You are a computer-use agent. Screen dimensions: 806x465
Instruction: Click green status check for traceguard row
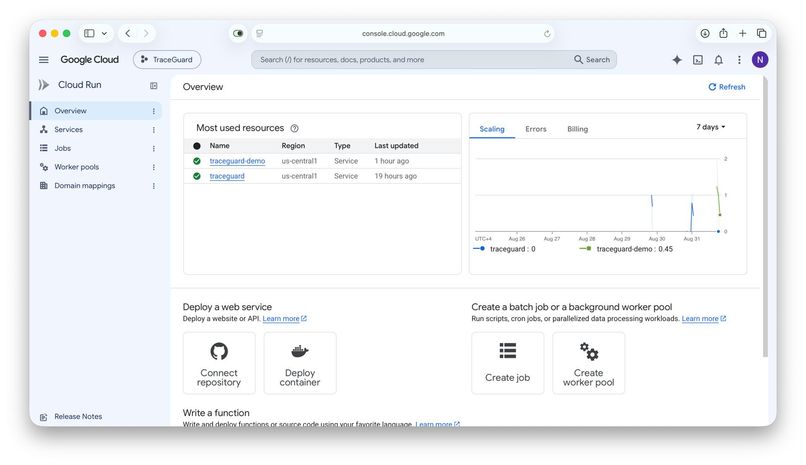click(197, 176)
